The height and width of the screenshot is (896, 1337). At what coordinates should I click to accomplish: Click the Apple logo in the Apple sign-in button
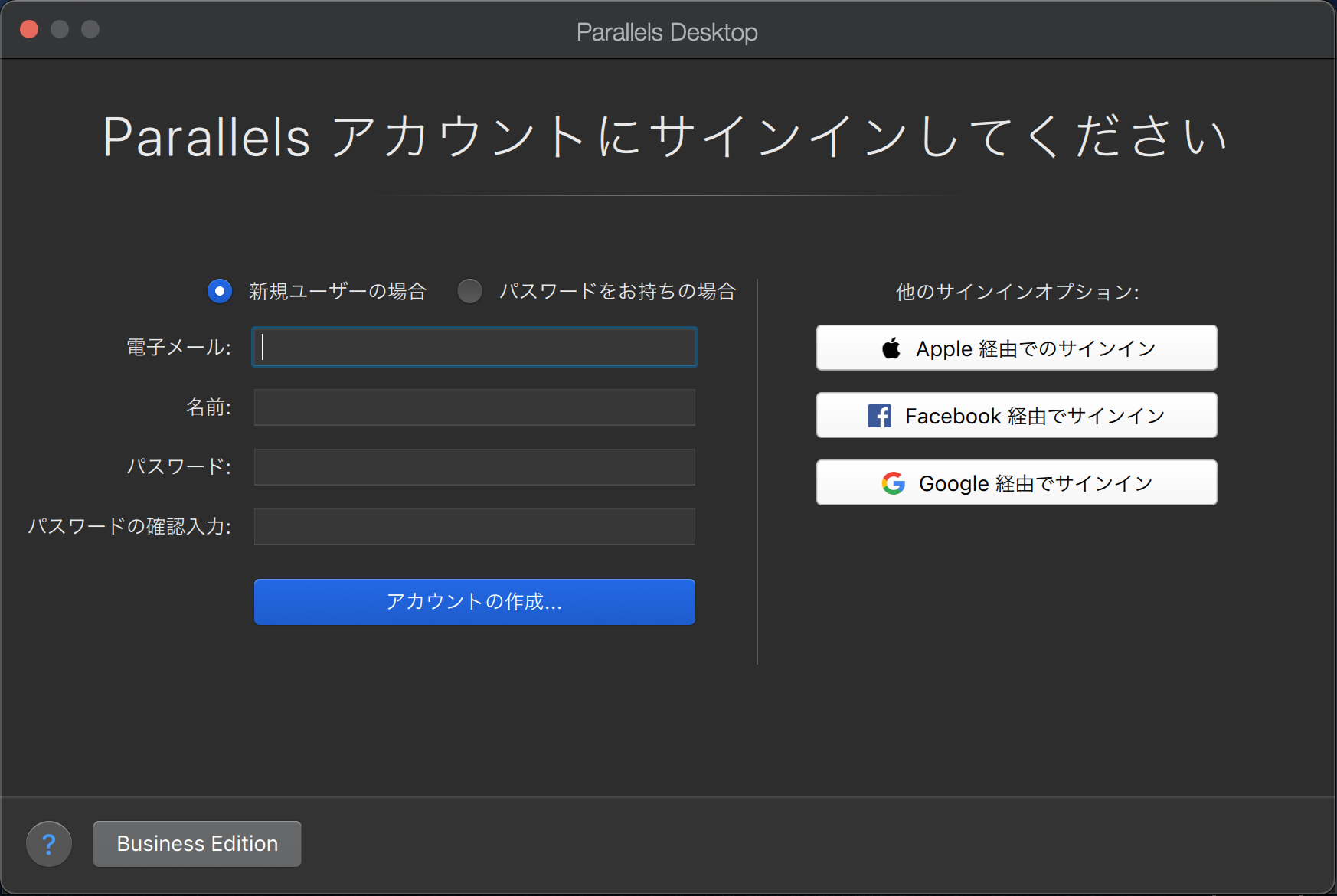coord(891,348)
